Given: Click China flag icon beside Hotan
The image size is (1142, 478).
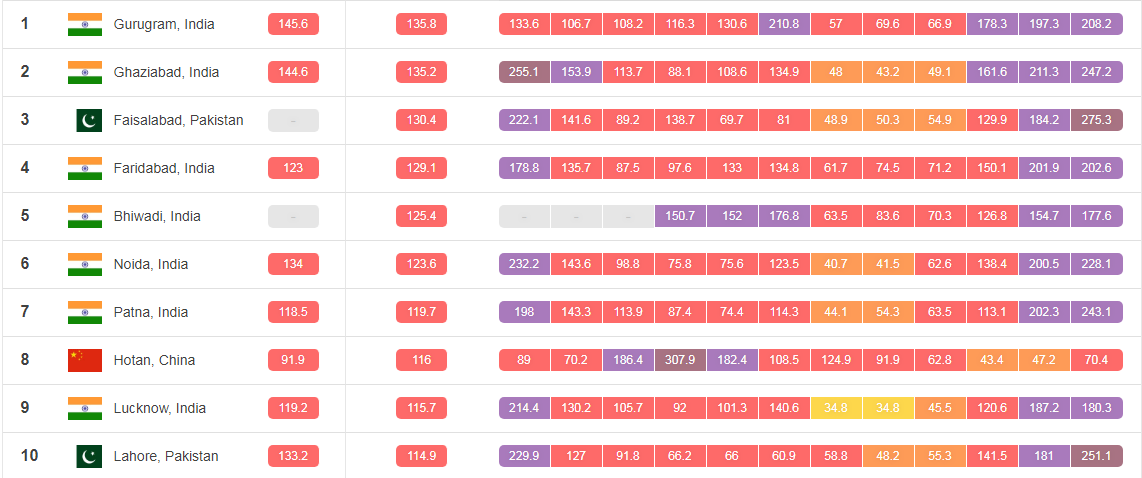Looking at the screenshot, I should click(85, 360).
